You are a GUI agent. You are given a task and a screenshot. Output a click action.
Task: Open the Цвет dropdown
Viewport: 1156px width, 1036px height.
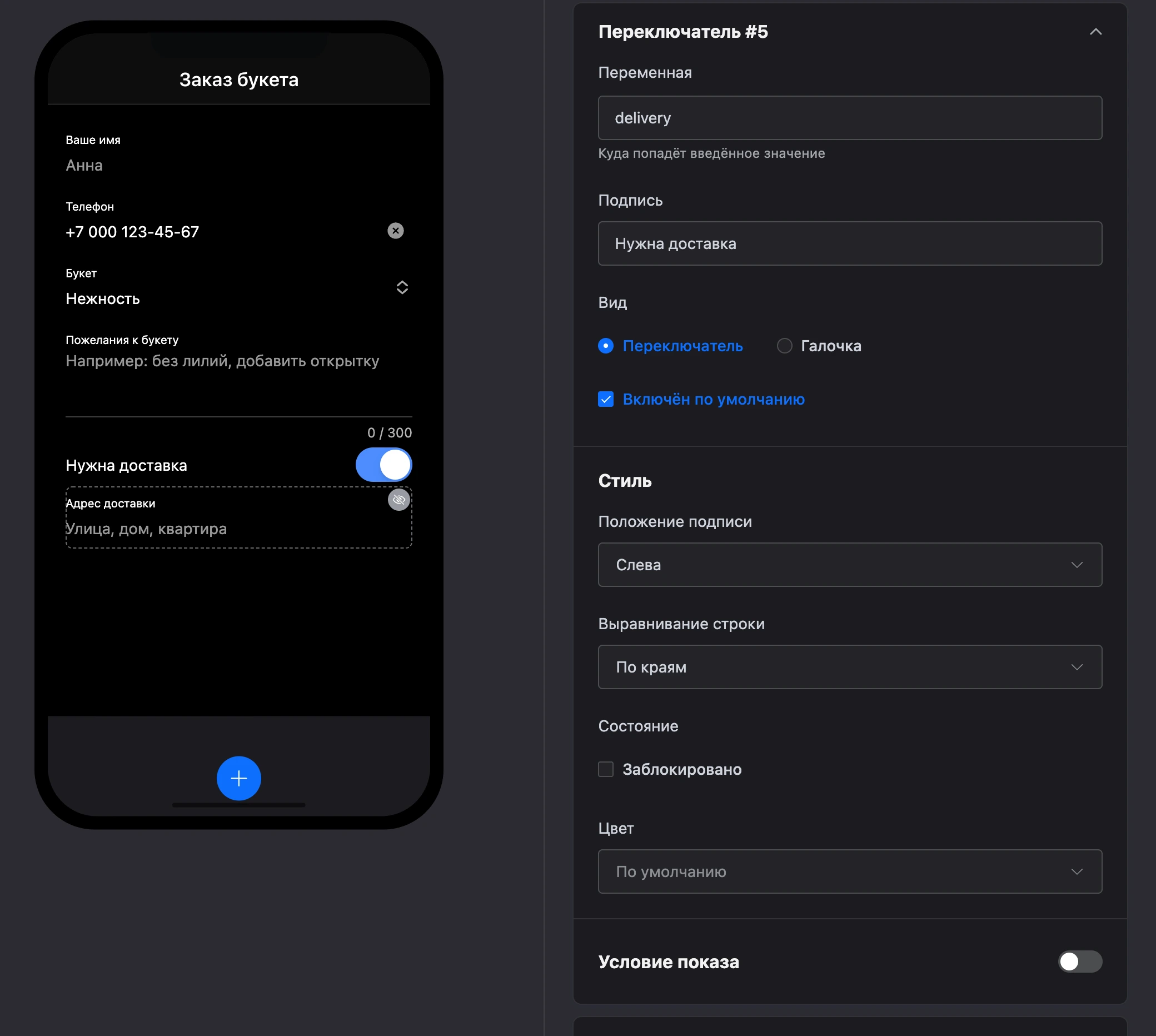tap(850, 872)
